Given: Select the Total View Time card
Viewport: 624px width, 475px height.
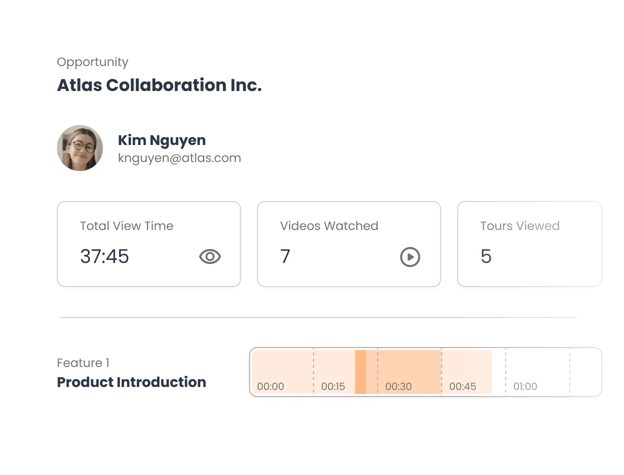Looking at the screenshot, I should tap(148, 244).
